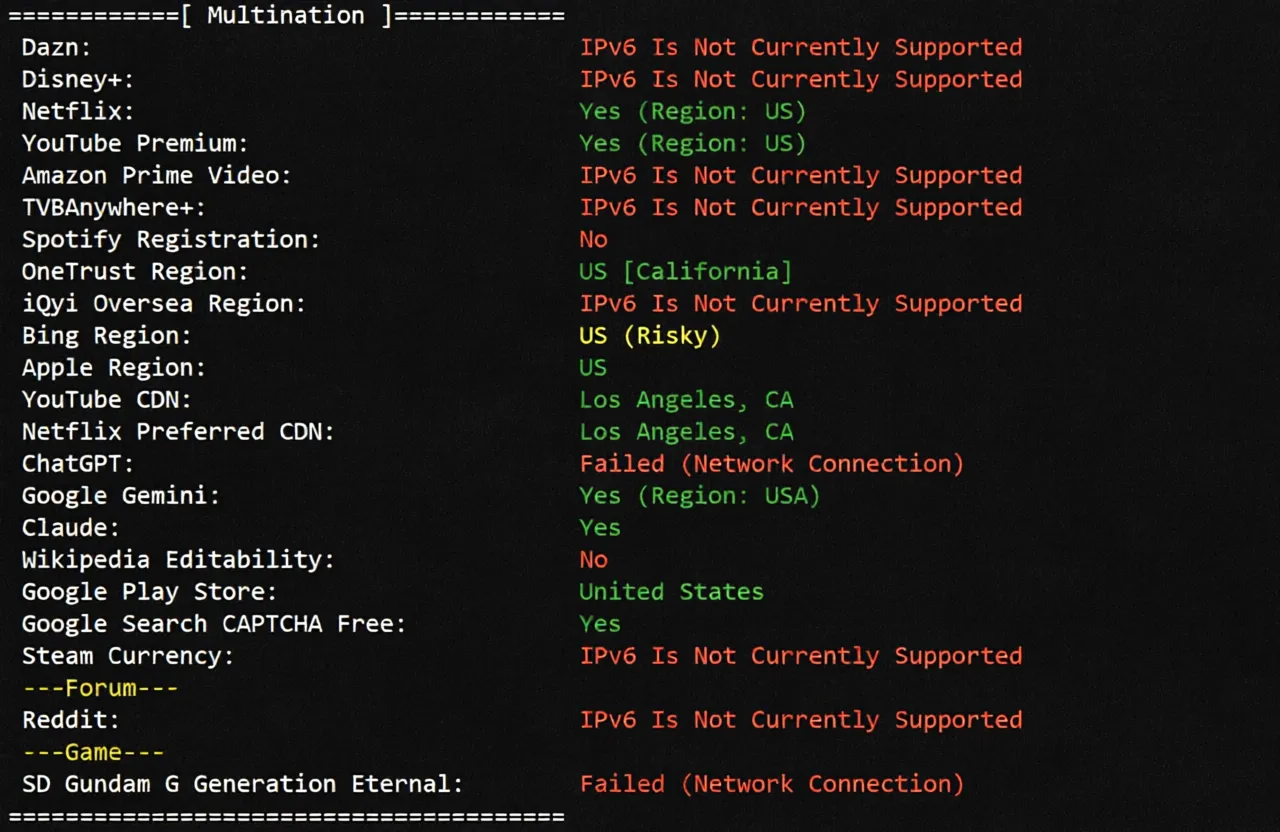Click the '---Game---' section heading
Image resolution: width=1280 pixels, height=832 pixels.
click(93, 752)
